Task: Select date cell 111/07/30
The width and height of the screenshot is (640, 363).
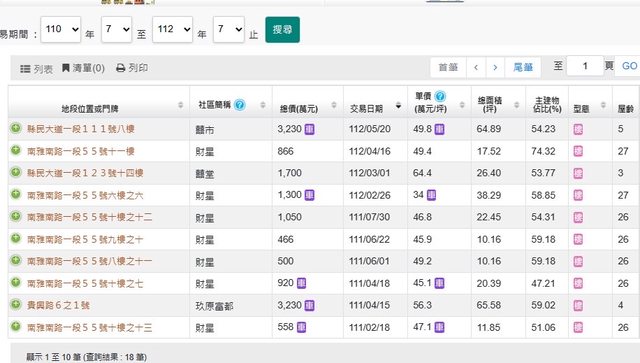Action: tap(369, 217)
